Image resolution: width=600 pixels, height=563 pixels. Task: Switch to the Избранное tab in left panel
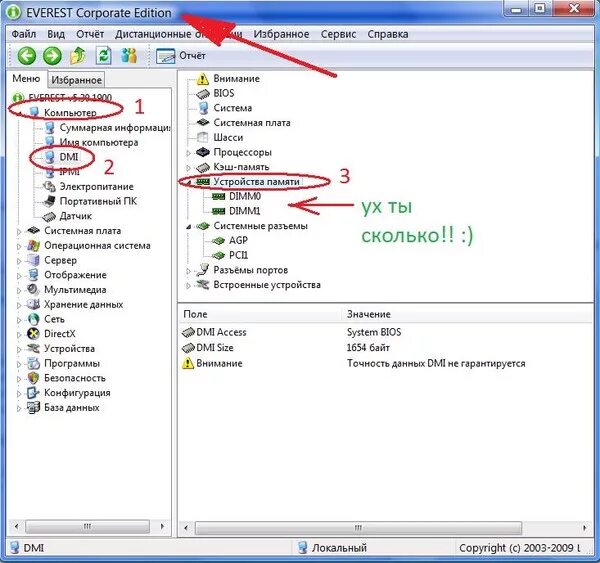pos(77,80)
